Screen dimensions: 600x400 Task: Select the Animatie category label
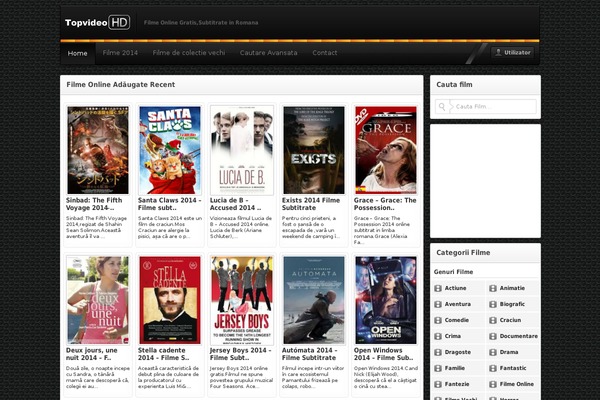pyautogui.click(x=512, y=288)
